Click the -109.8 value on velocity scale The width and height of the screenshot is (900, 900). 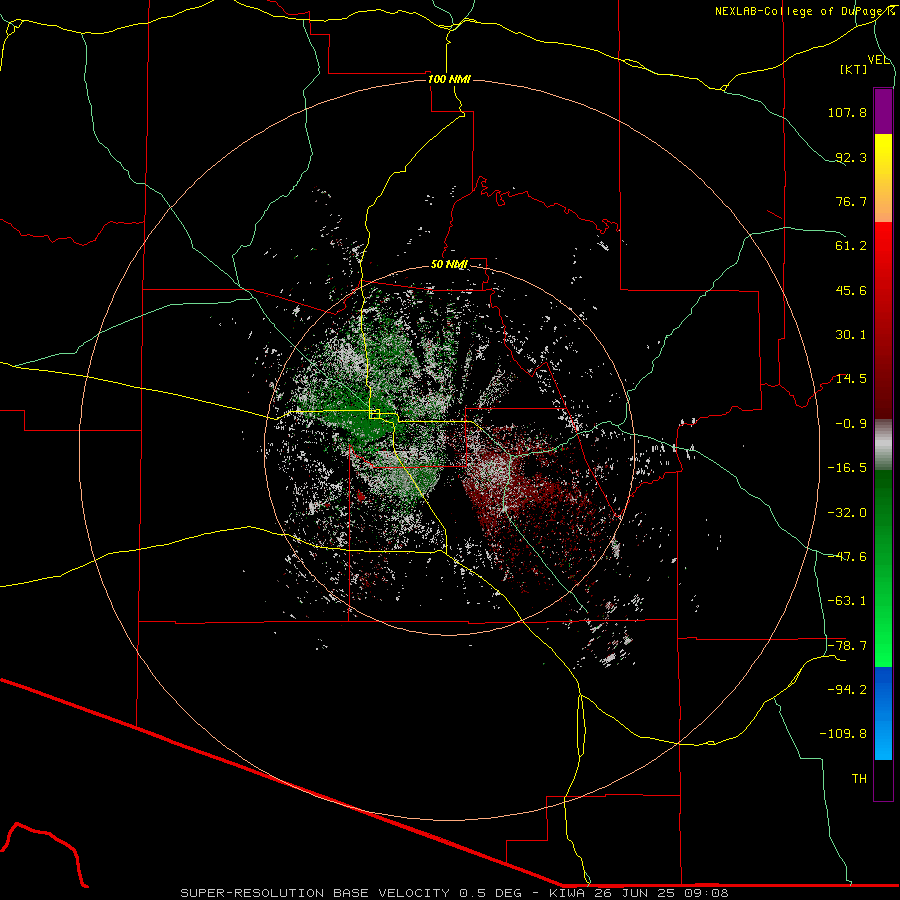coord(843,734)
